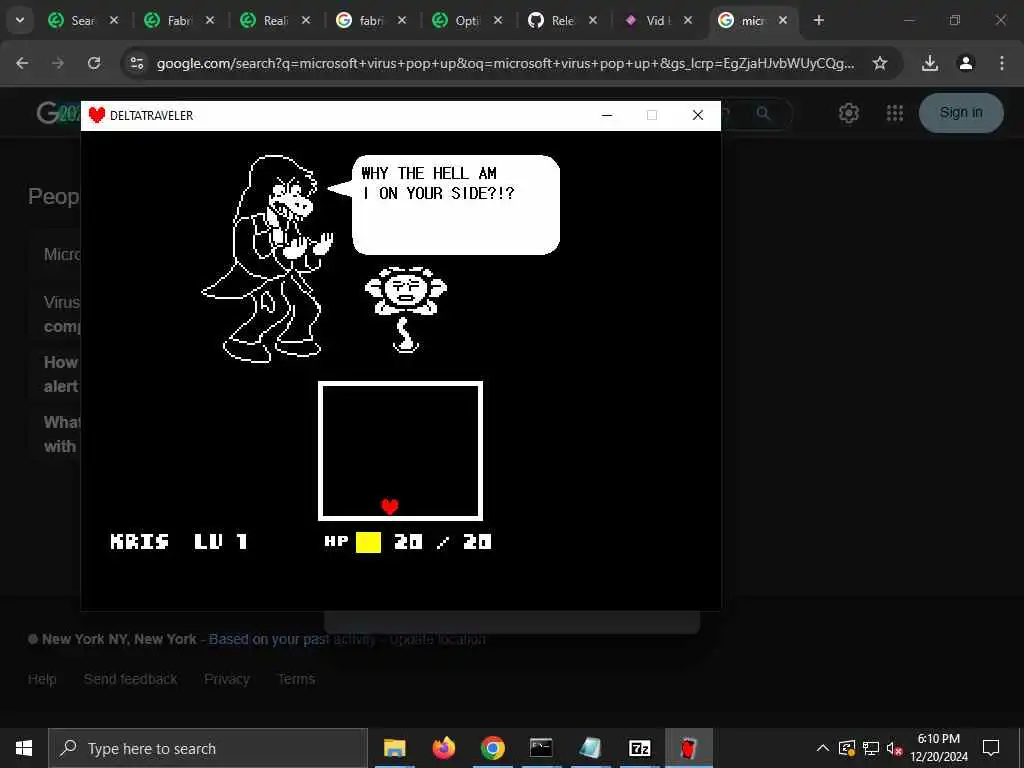Image resolution: width=1024 pixels, height=768 pixels.
Task: Open the Terms footer link
Action: tap(296, 679)
